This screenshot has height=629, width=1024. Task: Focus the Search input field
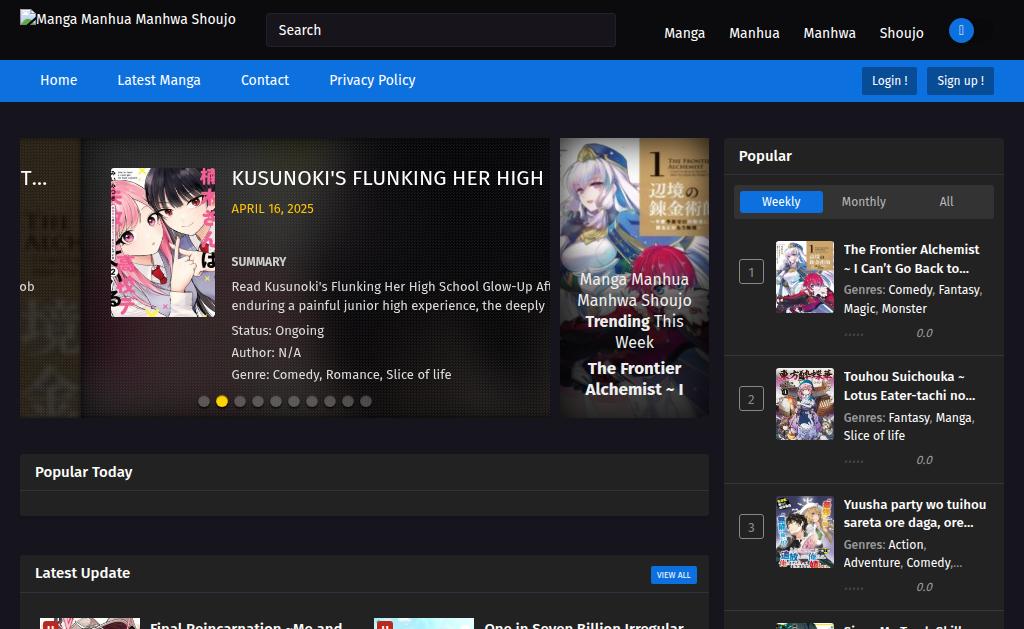[x=441, y=30]
